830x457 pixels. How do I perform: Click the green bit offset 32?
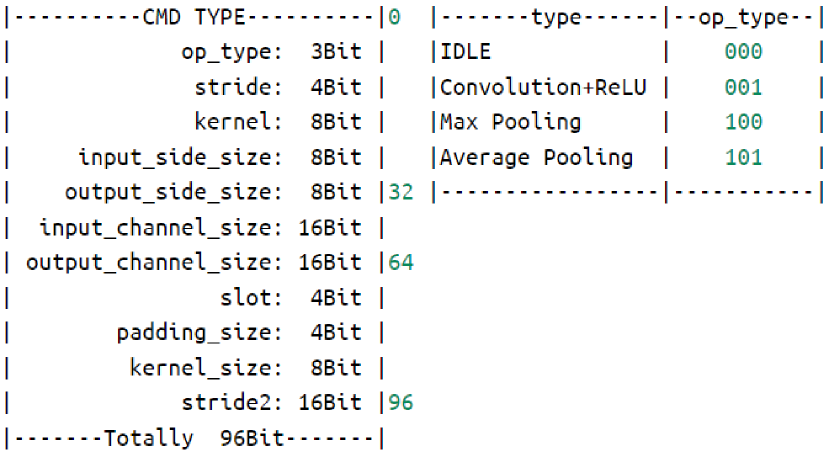(401, 192)
